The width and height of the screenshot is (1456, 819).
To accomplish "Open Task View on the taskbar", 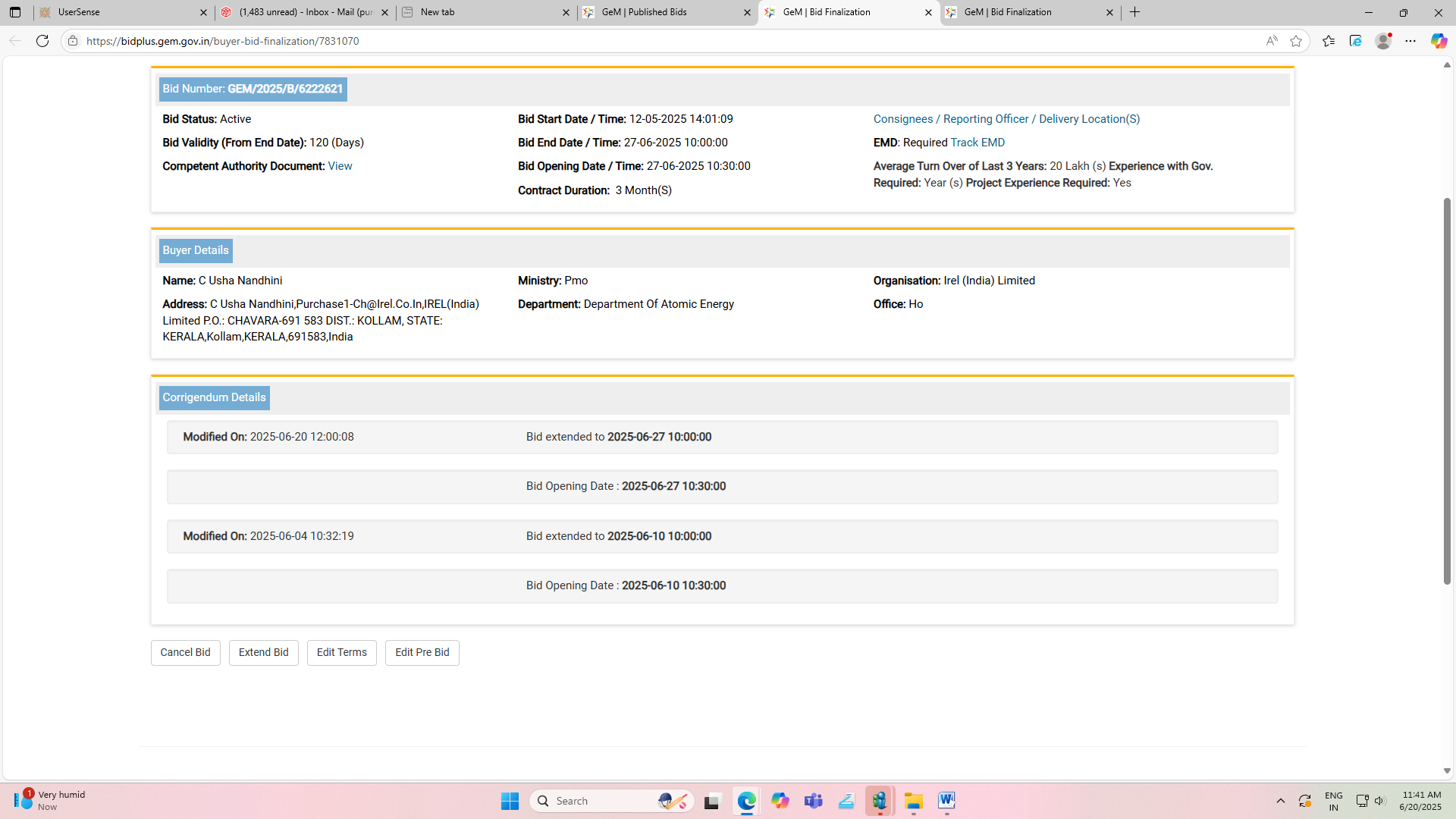I will [711, 801].
